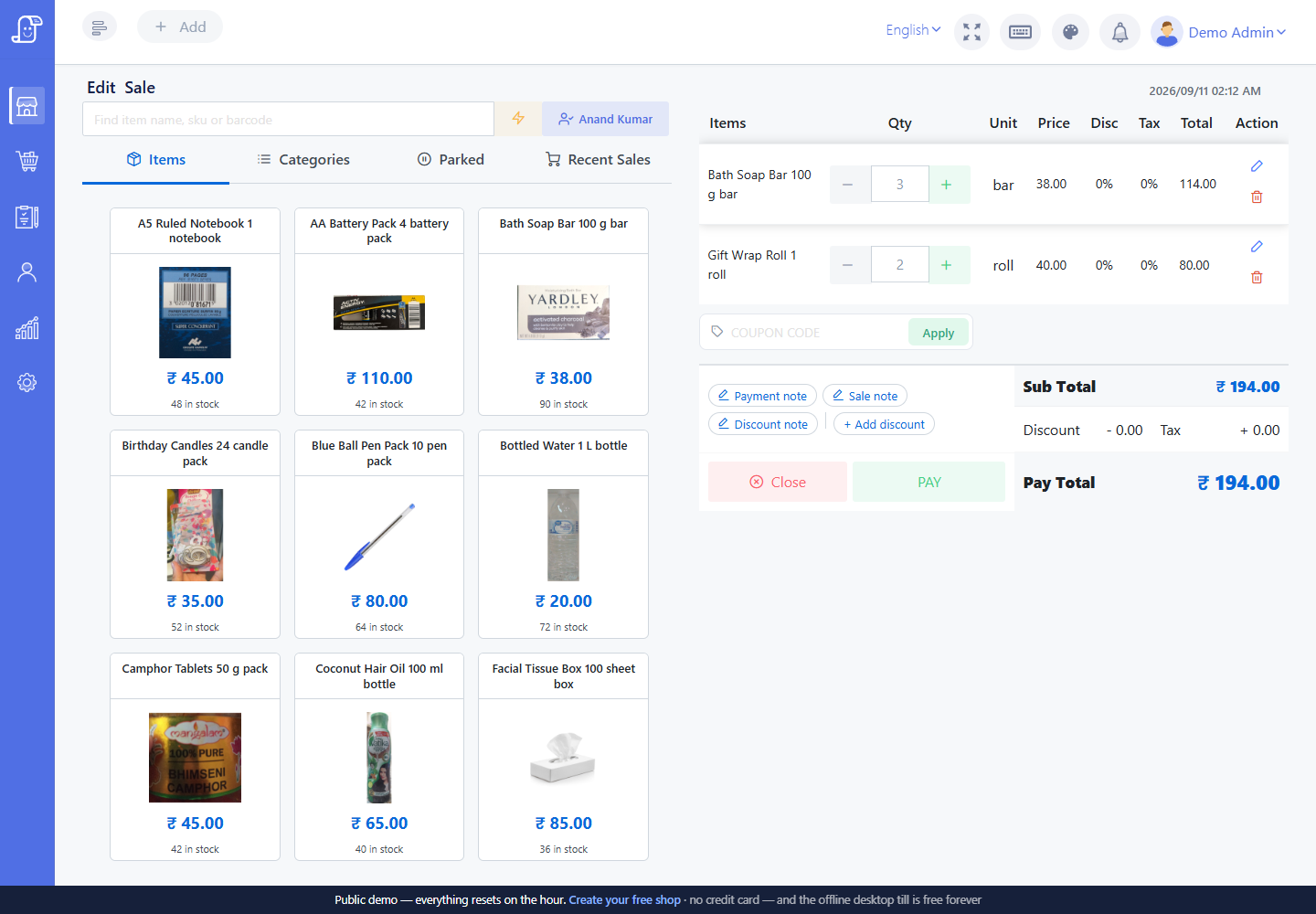
Task: Click the Pay Total amount 194.00
Action: 1238,483
